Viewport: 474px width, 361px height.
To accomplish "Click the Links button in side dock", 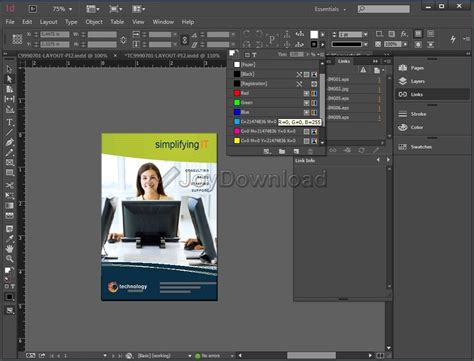I will [x=432, y=95].
